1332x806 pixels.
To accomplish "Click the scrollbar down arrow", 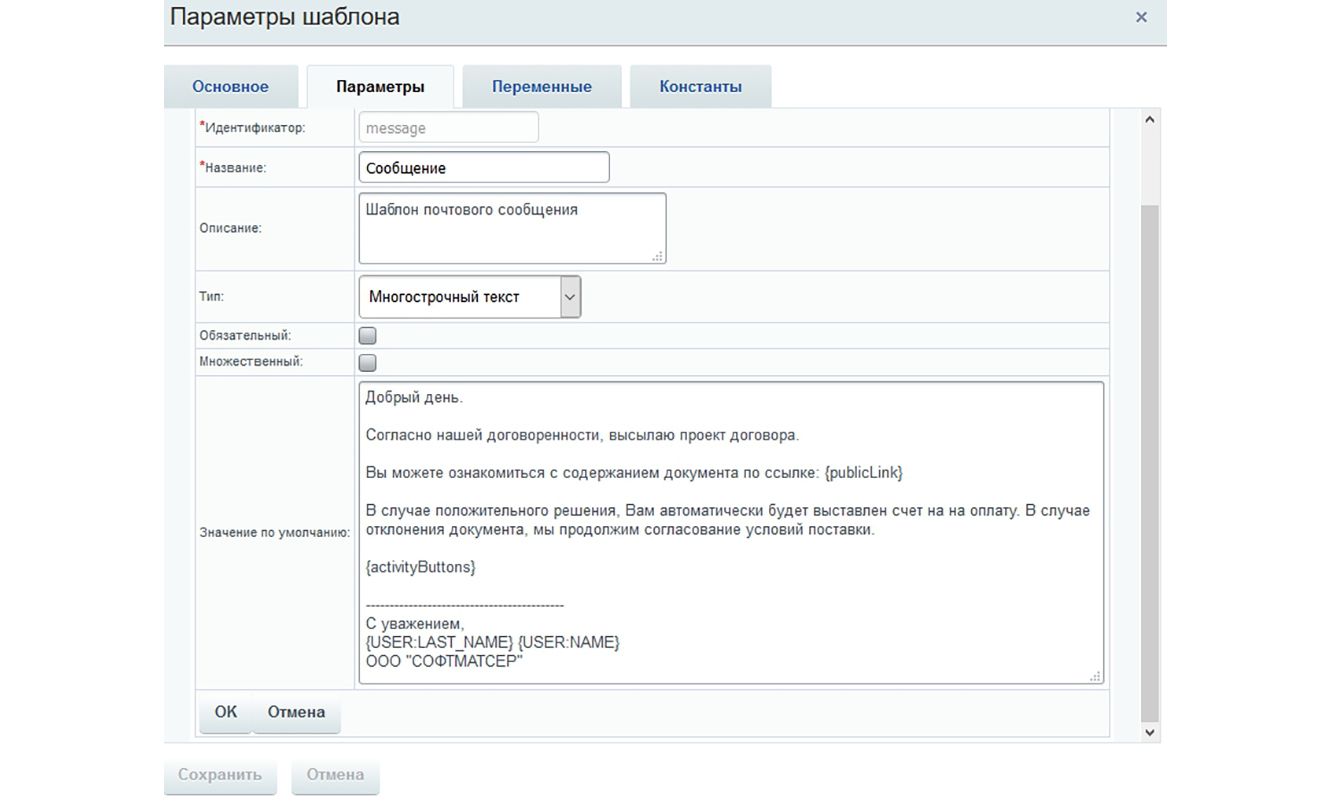I will click(1149, 732).
